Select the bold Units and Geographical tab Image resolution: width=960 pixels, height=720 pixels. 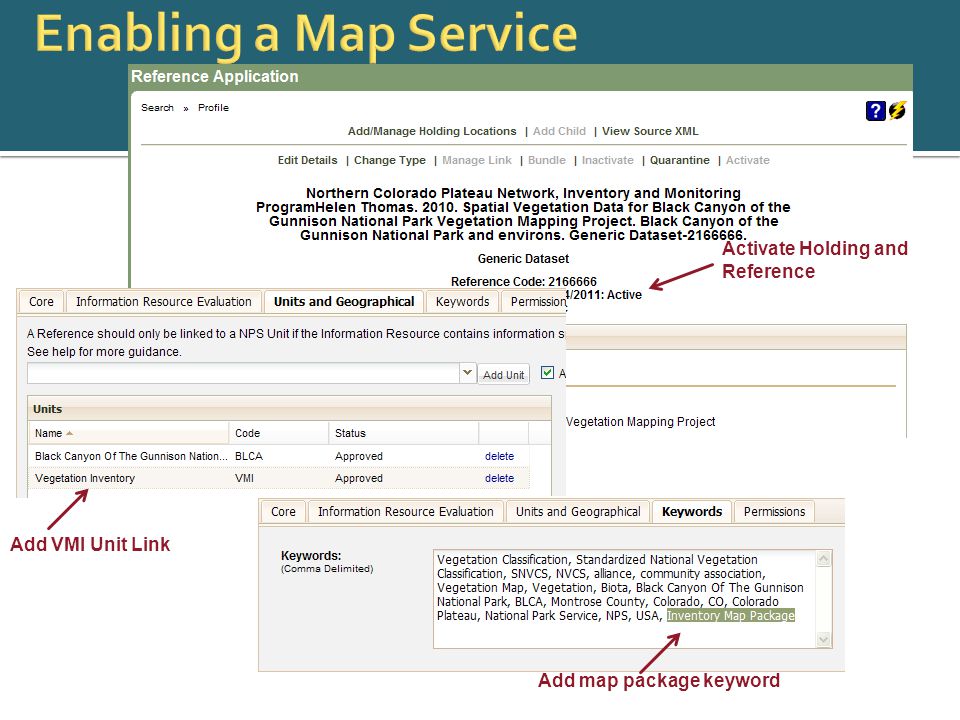pyautogui.click(x=343, y=302)
